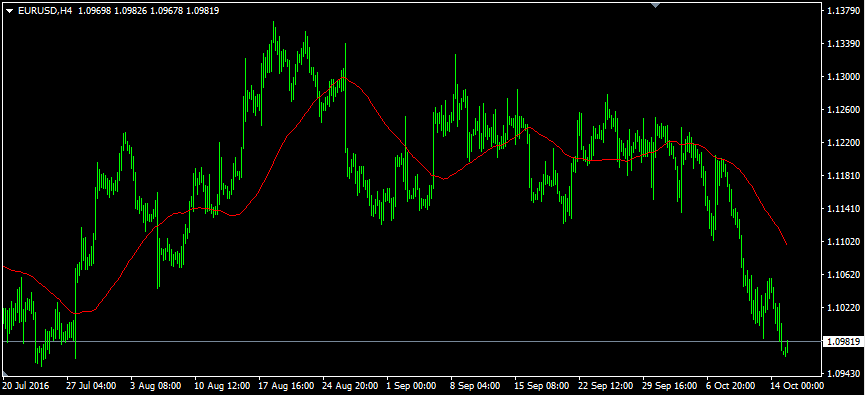The image size is (865, 395).
Task: Select the horizontal bid price line
Action: (411, 342)
